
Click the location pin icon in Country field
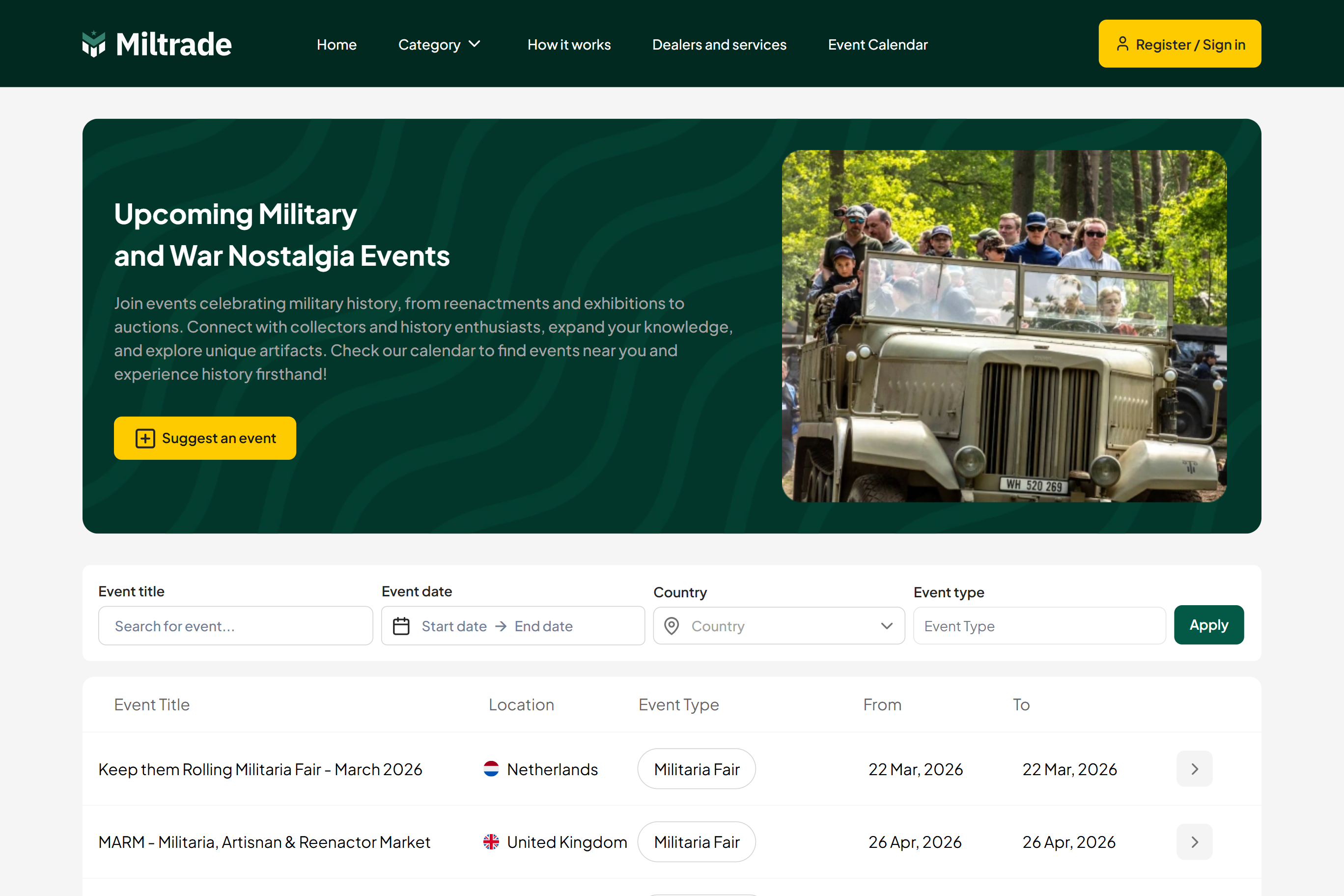coord(672,626)
